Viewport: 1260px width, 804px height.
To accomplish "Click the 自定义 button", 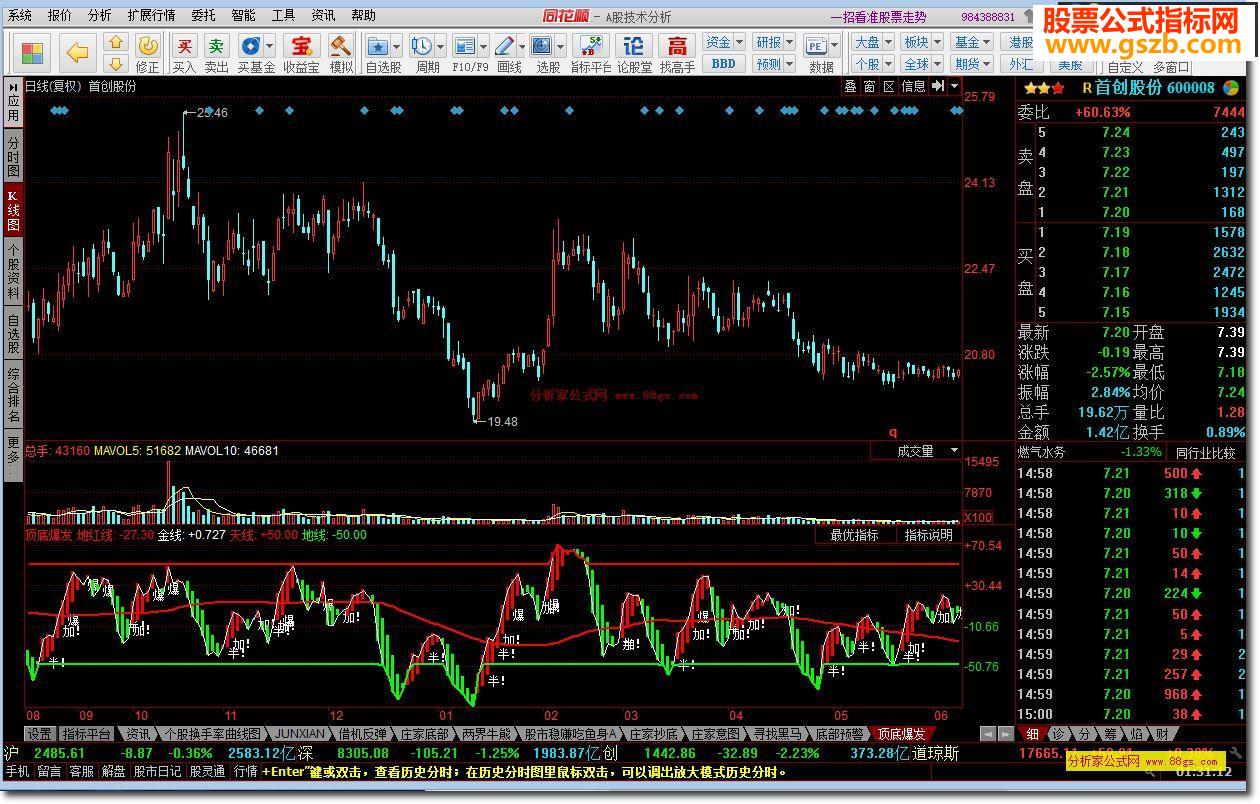I will click(x=1124, y=67).
